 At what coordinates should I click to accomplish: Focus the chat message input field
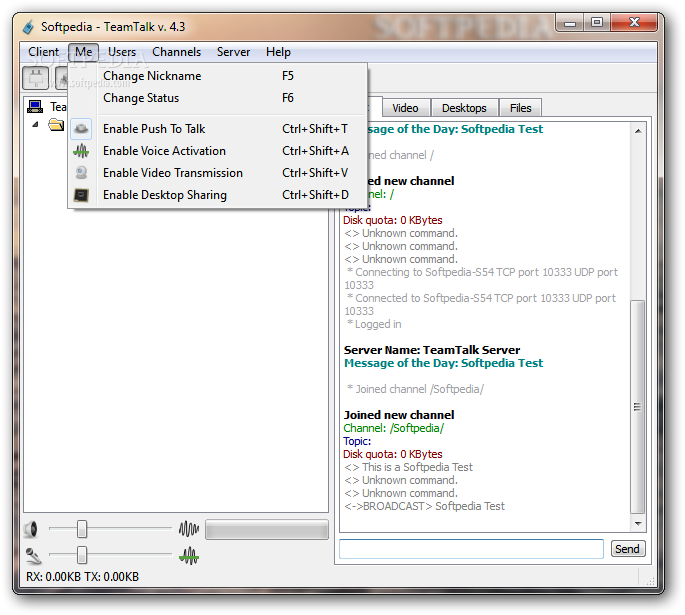[471, 549]
